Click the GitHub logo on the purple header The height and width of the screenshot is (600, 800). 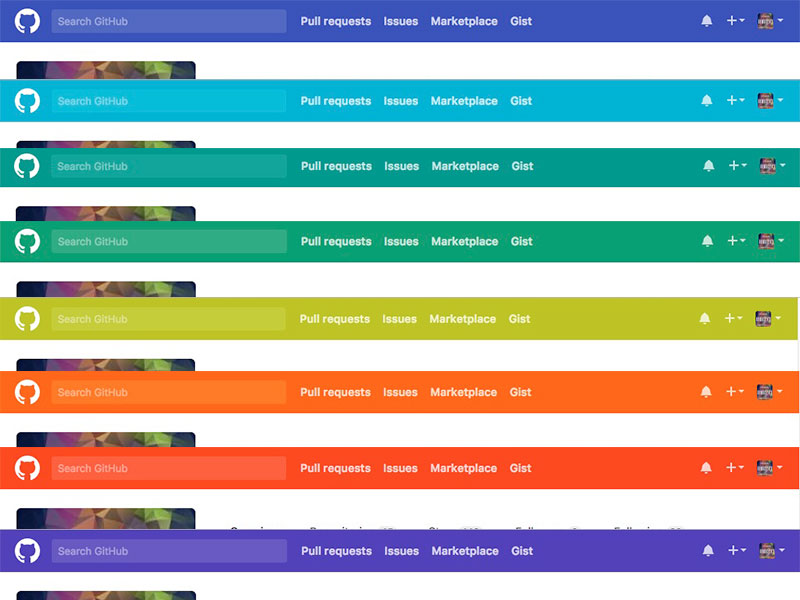coord(27,551)
